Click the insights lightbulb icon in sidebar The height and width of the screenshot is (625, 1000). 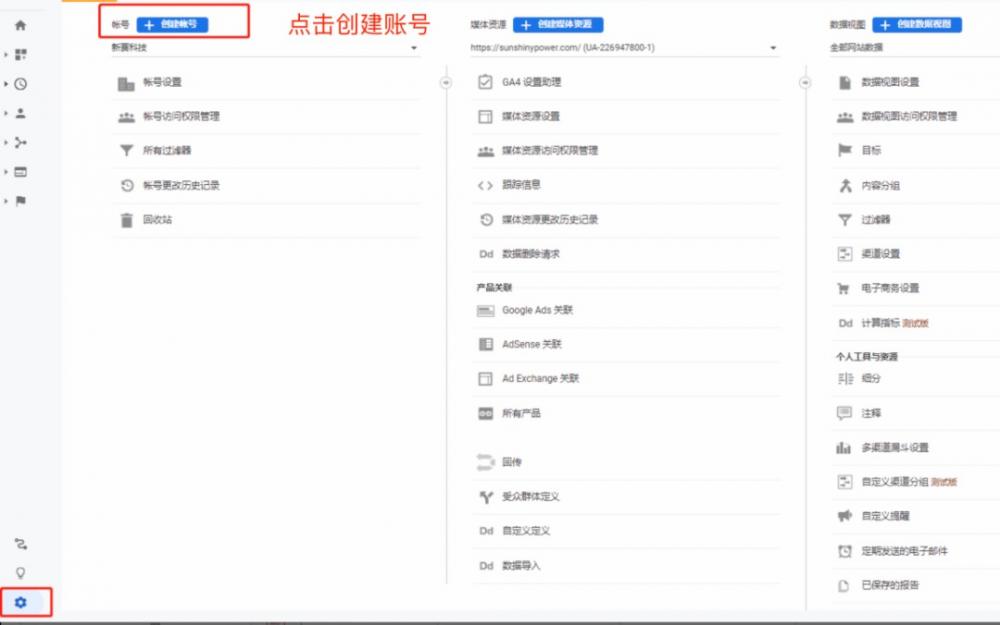coord(20,570)
